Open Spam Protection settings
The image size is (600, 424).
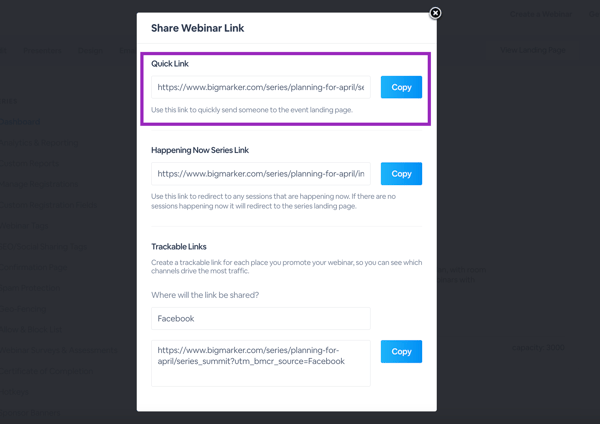coord(30,288)
